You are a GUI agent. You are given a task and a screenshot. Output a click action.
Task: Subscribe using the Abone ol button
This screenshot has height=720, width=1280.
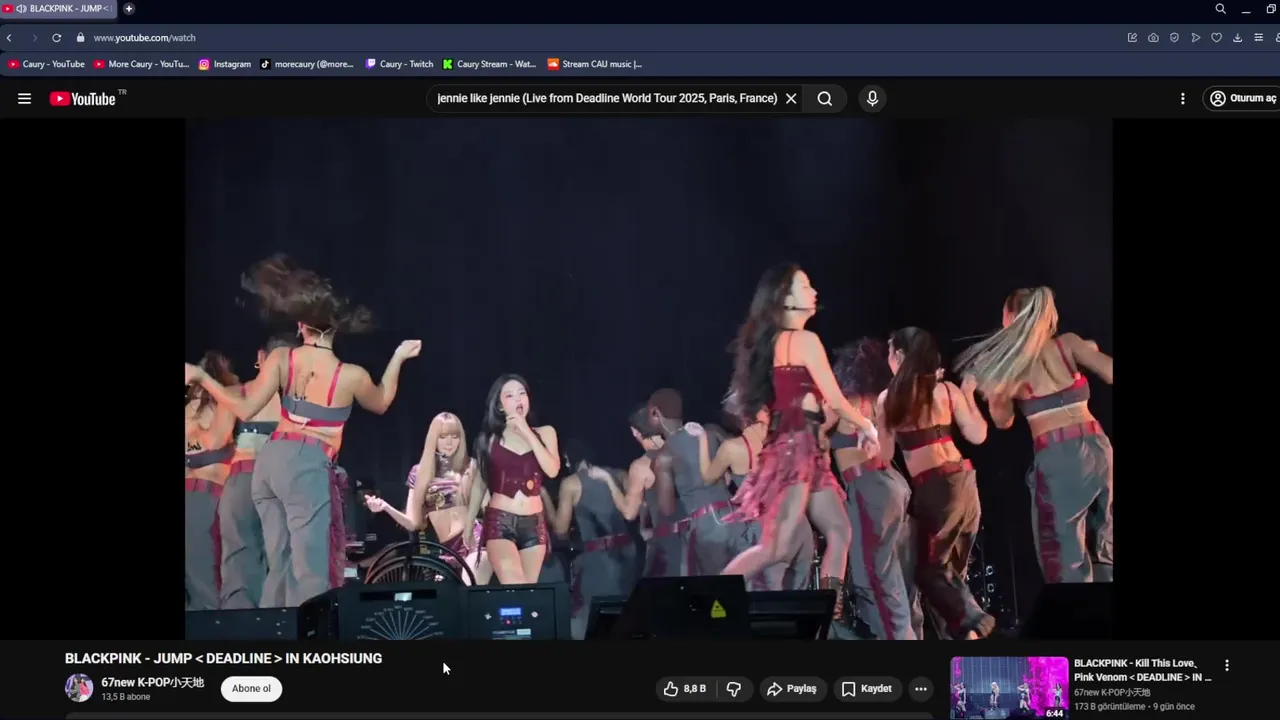(x=251, y=689)
